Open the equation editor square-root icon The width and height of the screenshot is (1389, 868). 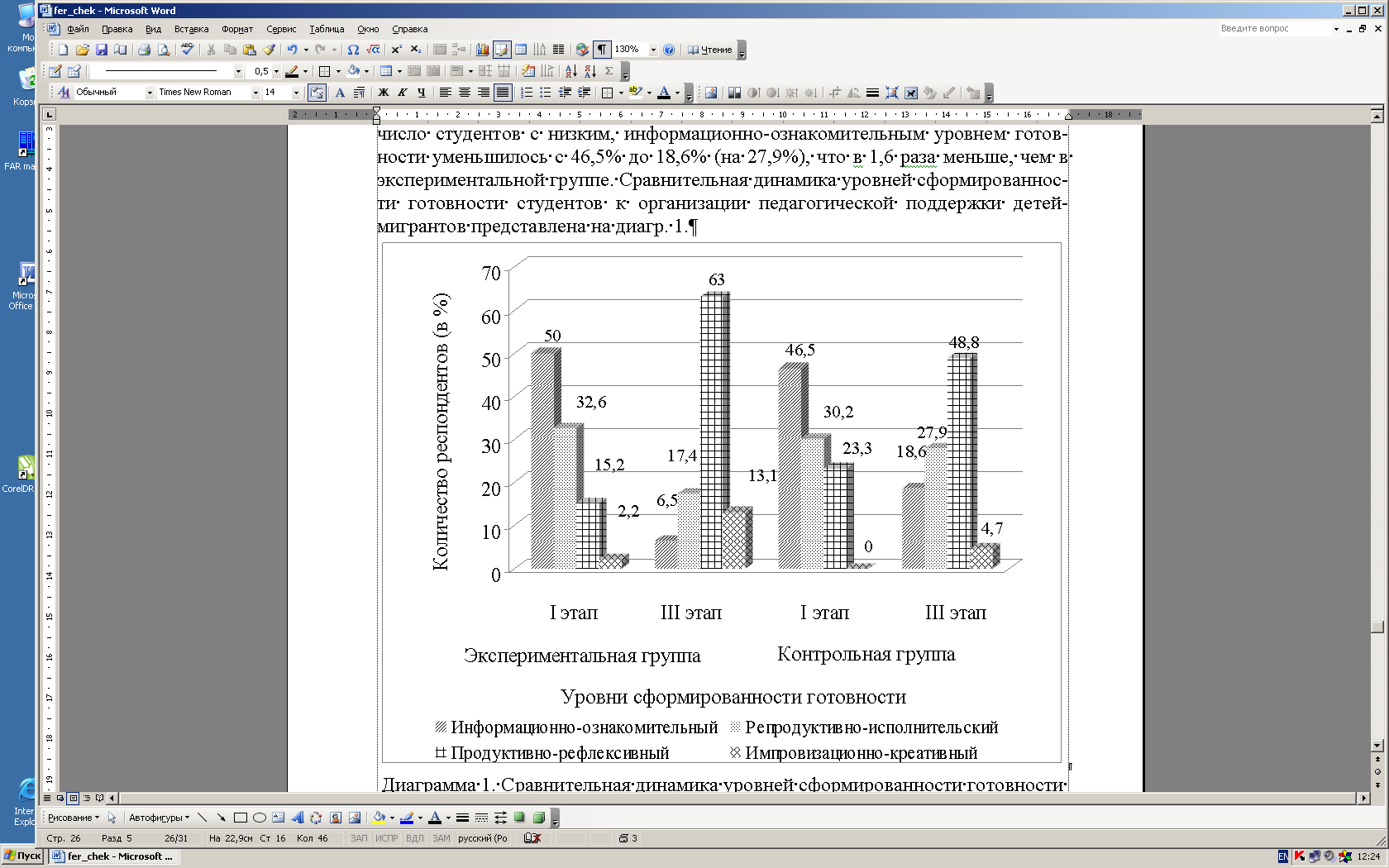pos(373,50)
